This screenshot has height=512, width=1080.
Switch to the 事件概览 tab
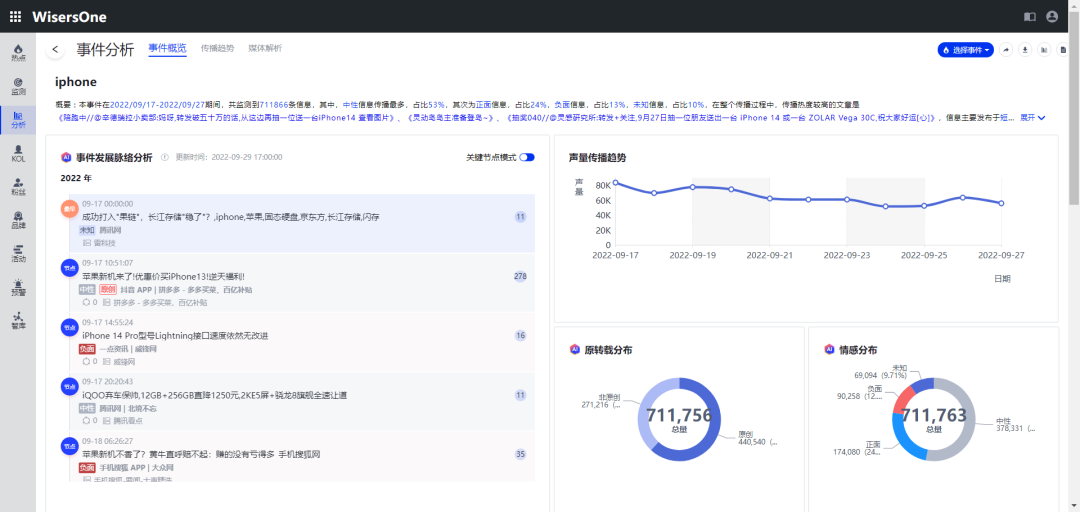click(x=167, y=48)
